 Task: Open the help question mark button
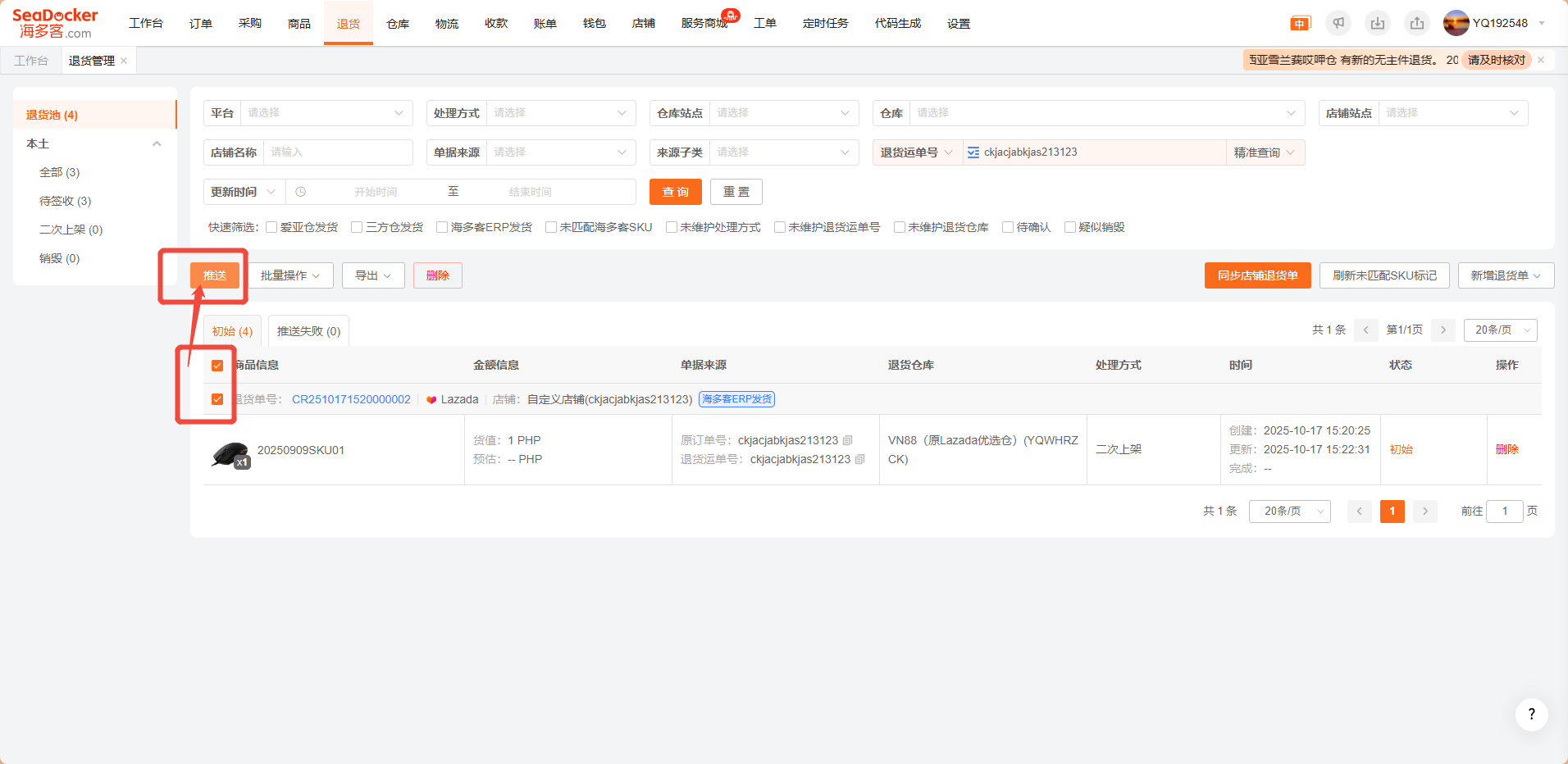coord(1531,715)
